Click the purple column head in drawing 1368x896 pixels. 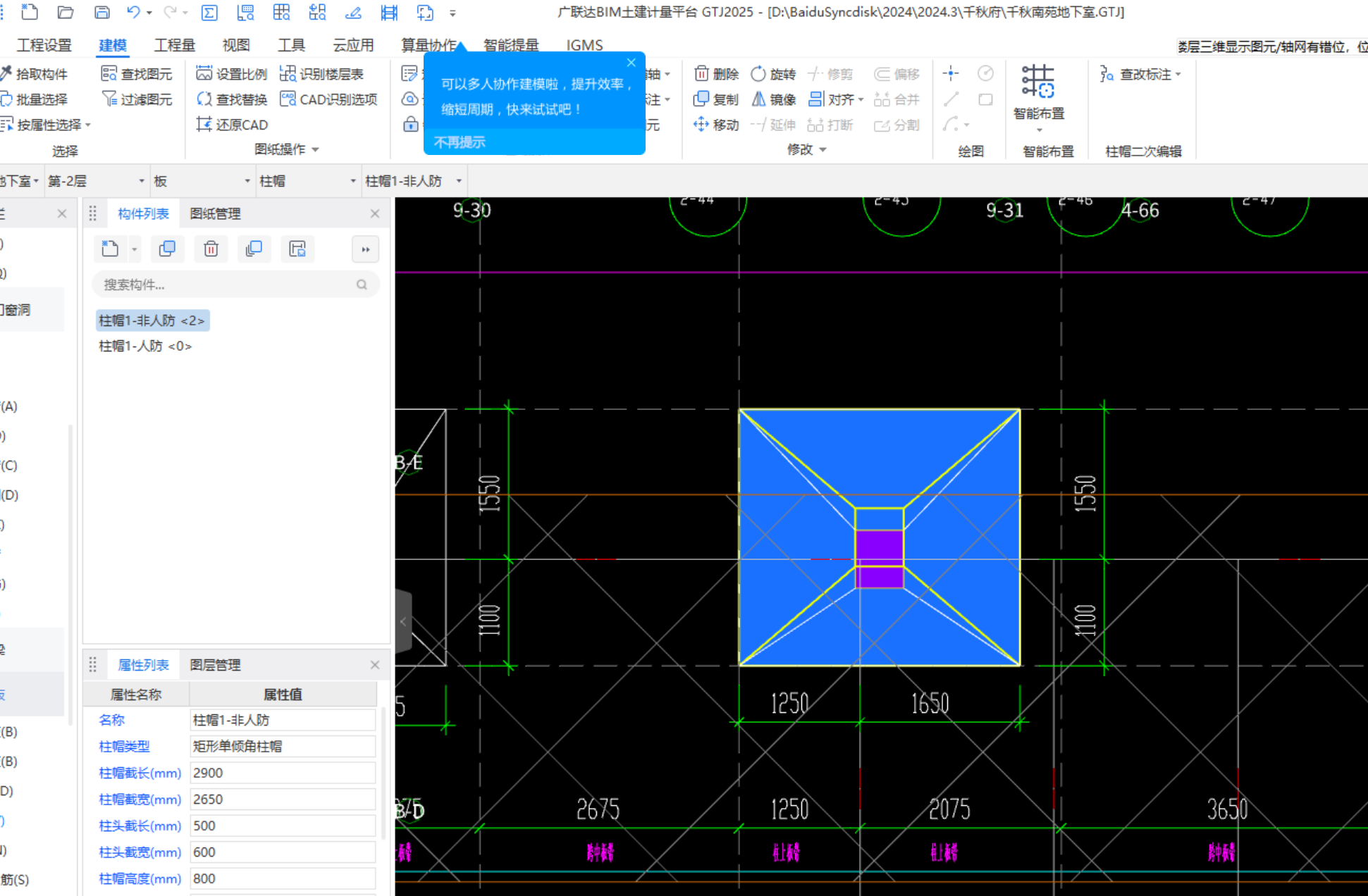tap(880, 559)
